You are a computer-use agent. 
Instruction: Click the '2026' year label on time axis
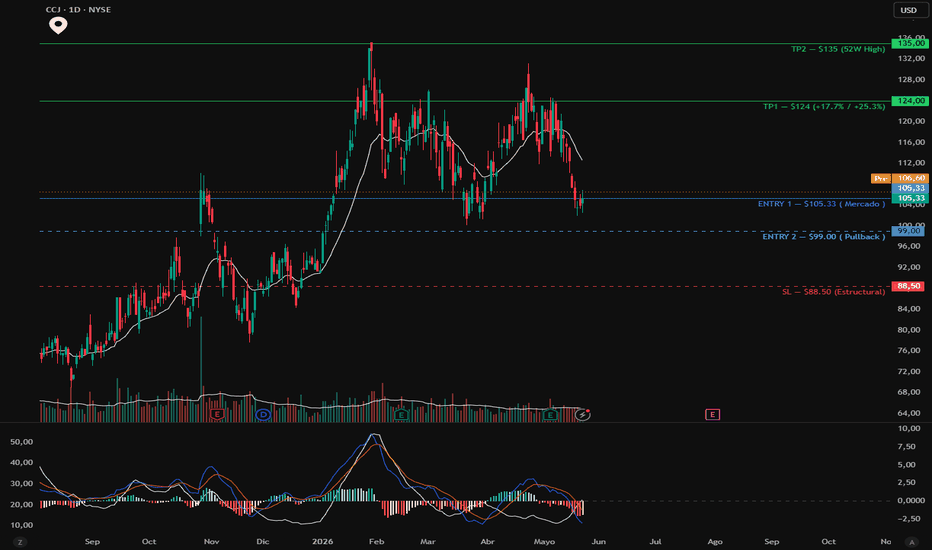(323, 542)
